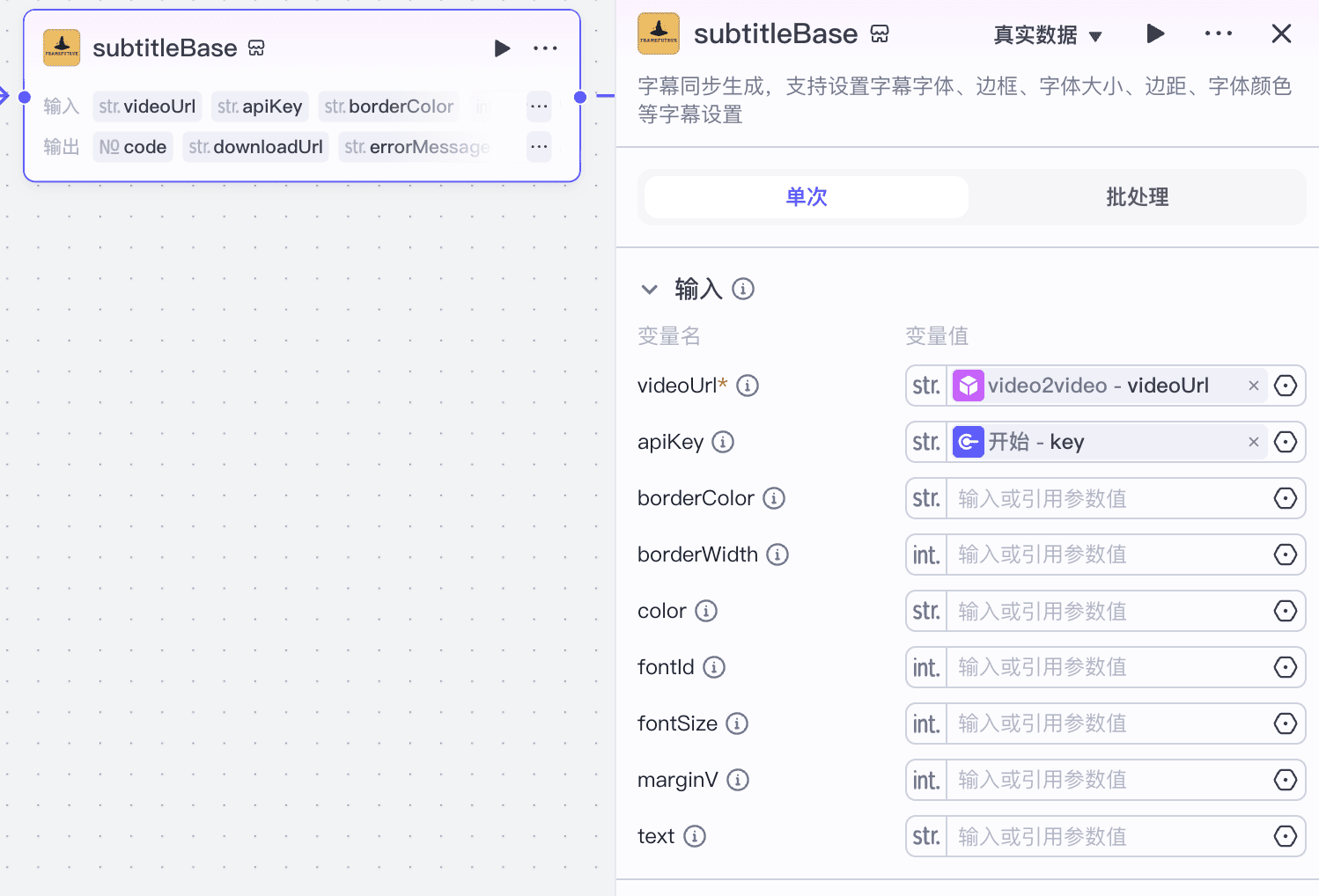Remove the video2video - videoUrl reference with its × button
Image resolution: width=1319 pixels, height=896 pixels.
click(x=1253, y=385)
